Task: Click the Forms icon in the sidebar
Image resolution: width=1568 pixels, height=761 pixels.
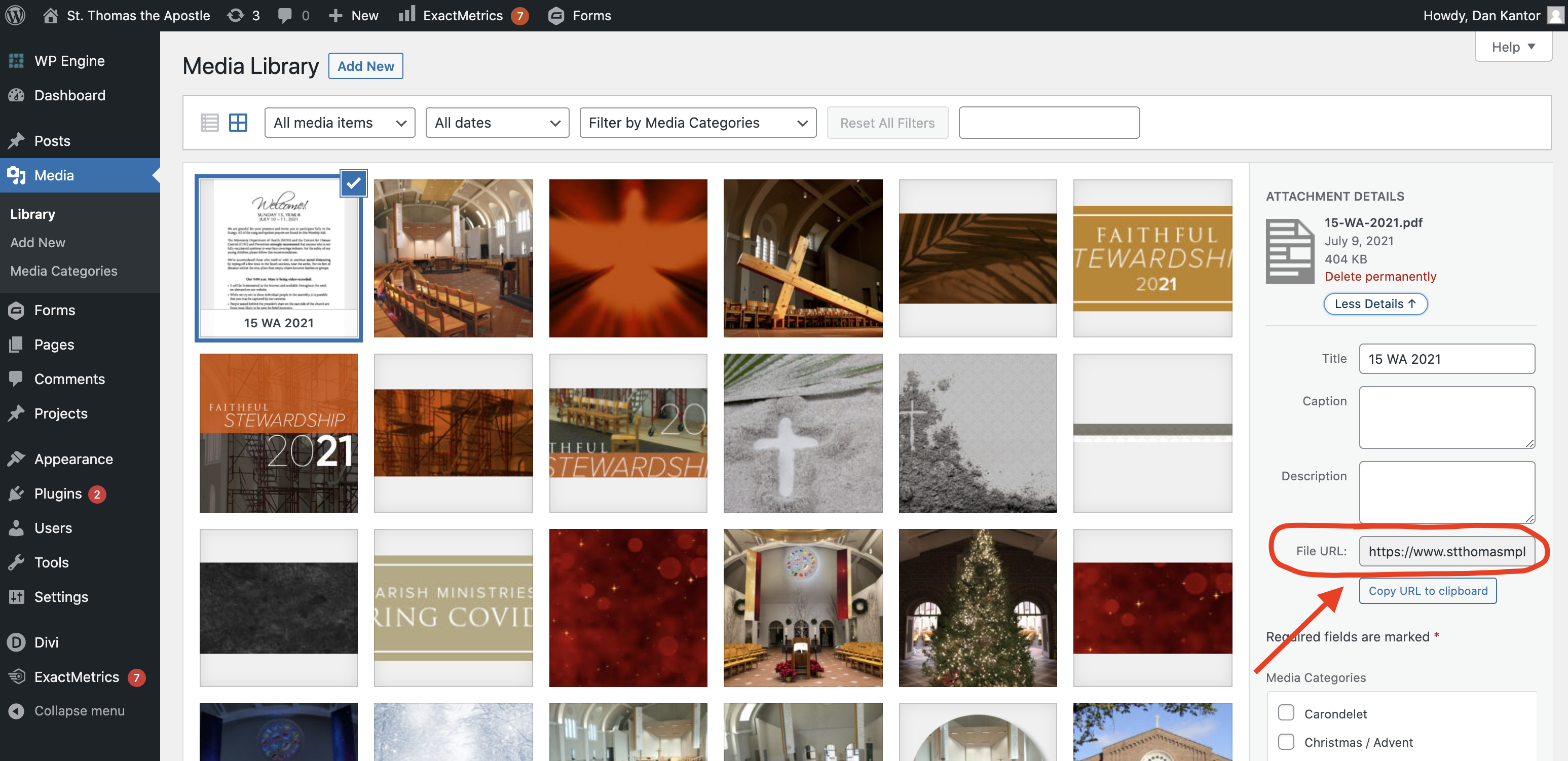Action: [16, 310]
